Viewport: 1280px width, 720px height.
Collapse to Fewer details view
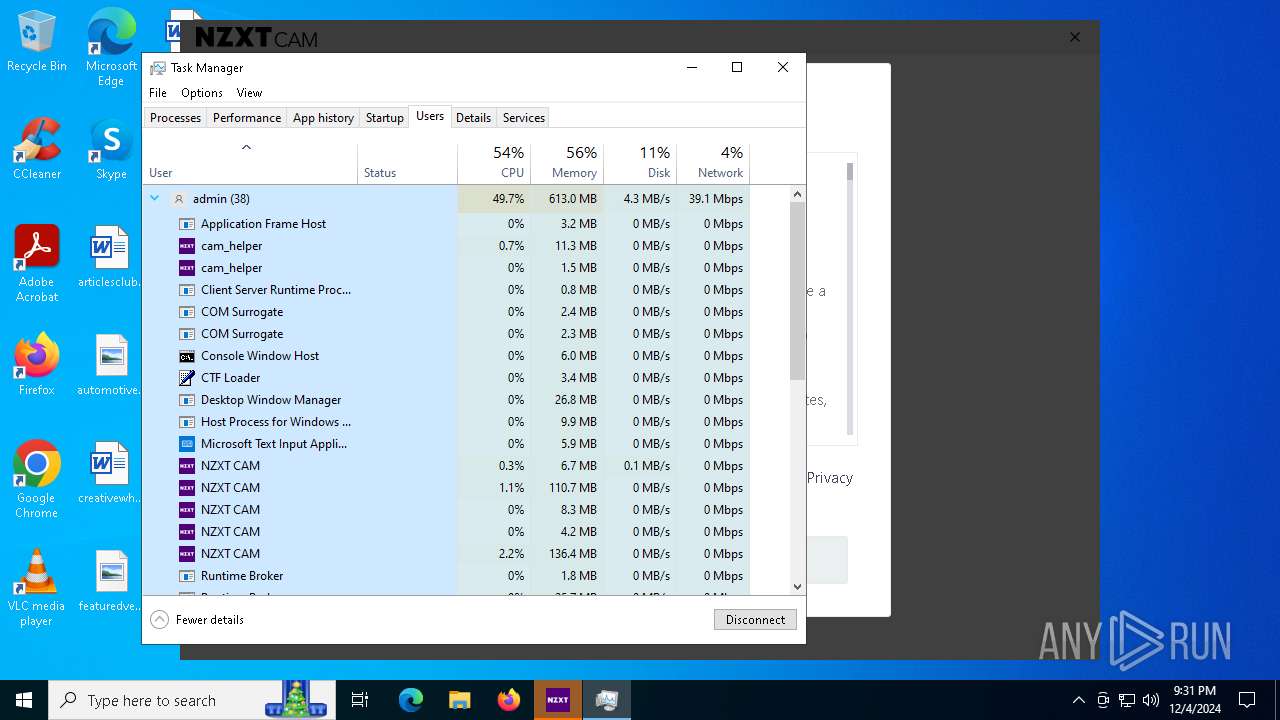(197, 620)
